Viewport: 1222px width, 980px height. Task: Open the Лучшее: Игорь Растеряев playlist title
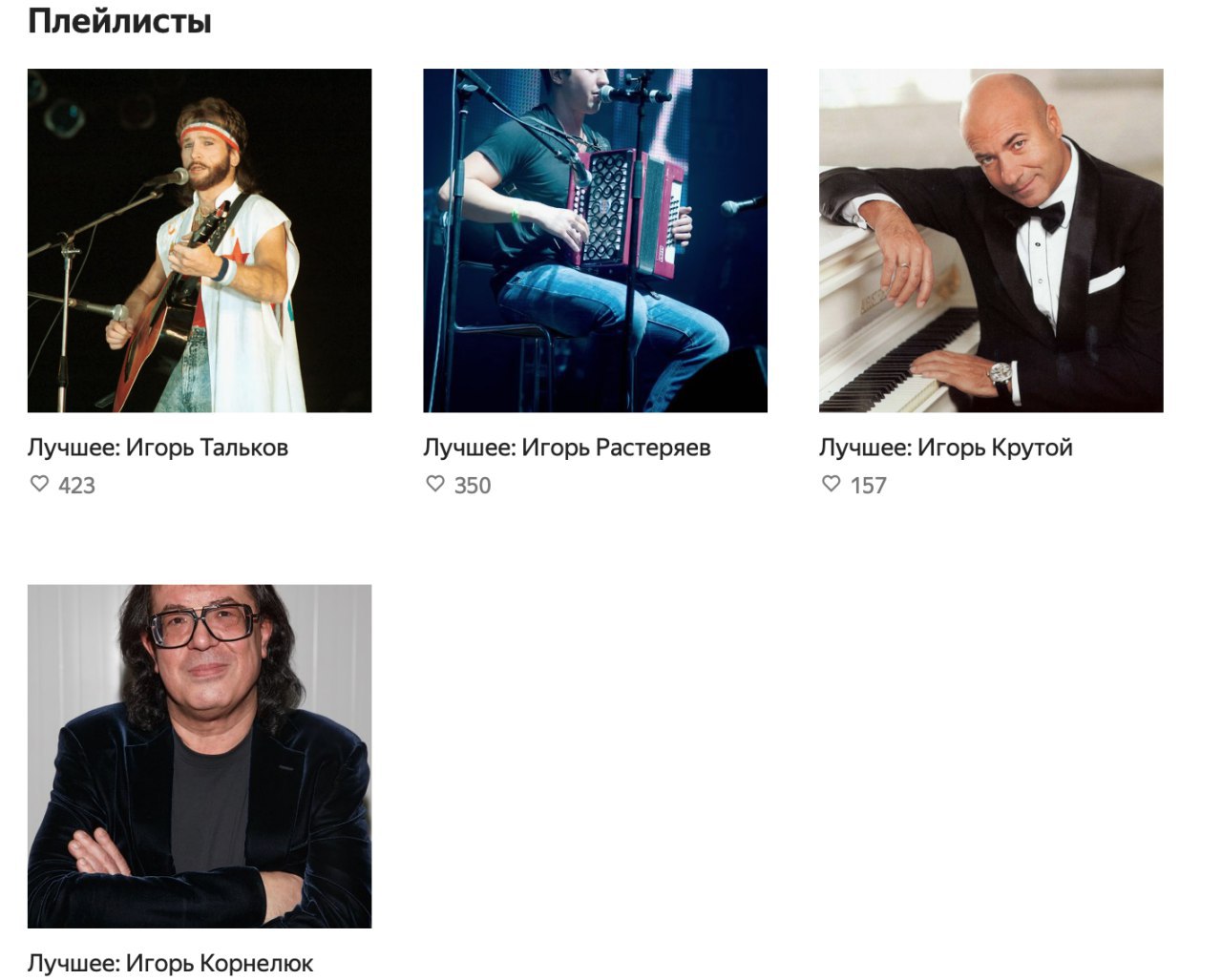point(567,448)
